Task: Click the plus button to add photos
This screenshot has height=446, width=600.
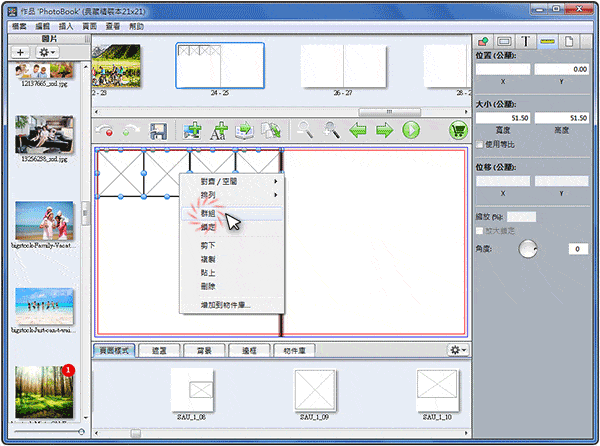Action: pos(21,50)
